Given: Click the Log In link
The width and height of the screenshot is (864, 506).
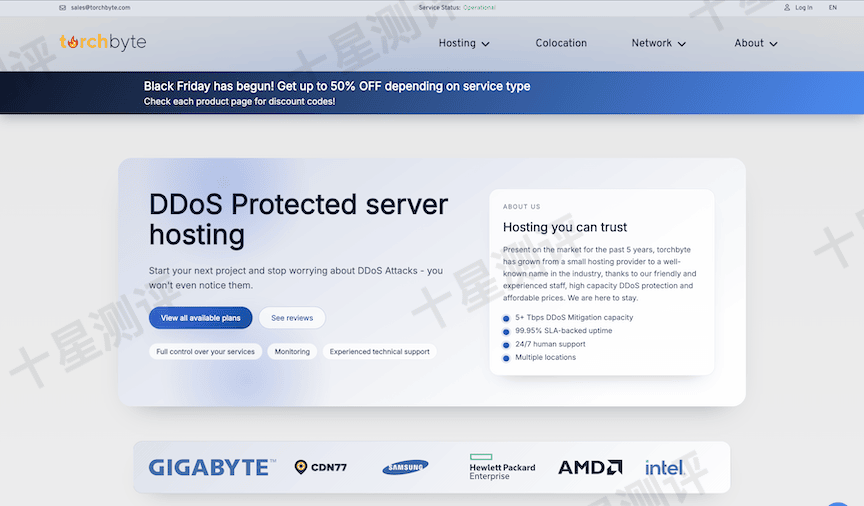Looking at the screenshot, I should tap(803, 7).
